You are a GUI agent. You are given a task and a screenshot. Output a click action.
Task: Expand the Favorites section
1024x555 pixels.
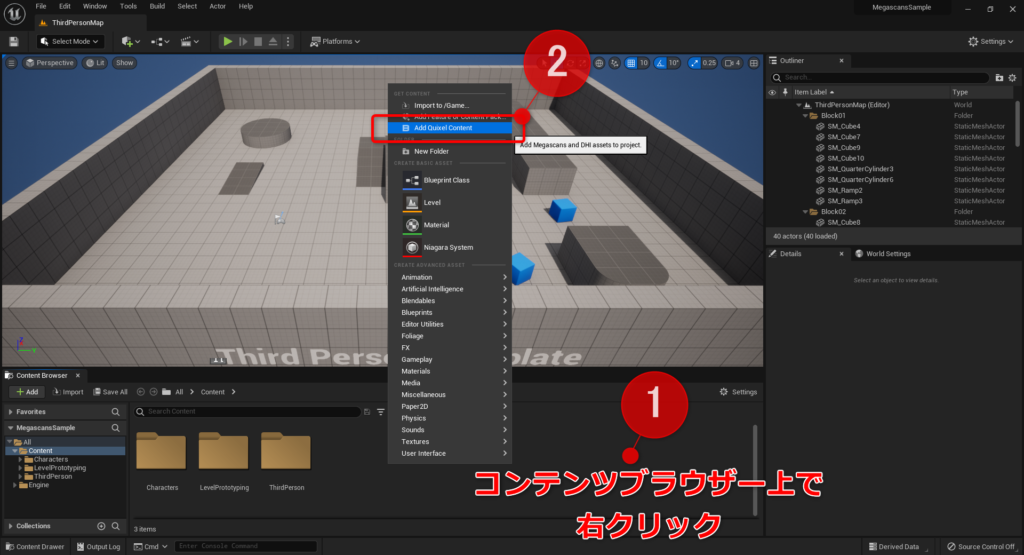[x=10, y=412]
